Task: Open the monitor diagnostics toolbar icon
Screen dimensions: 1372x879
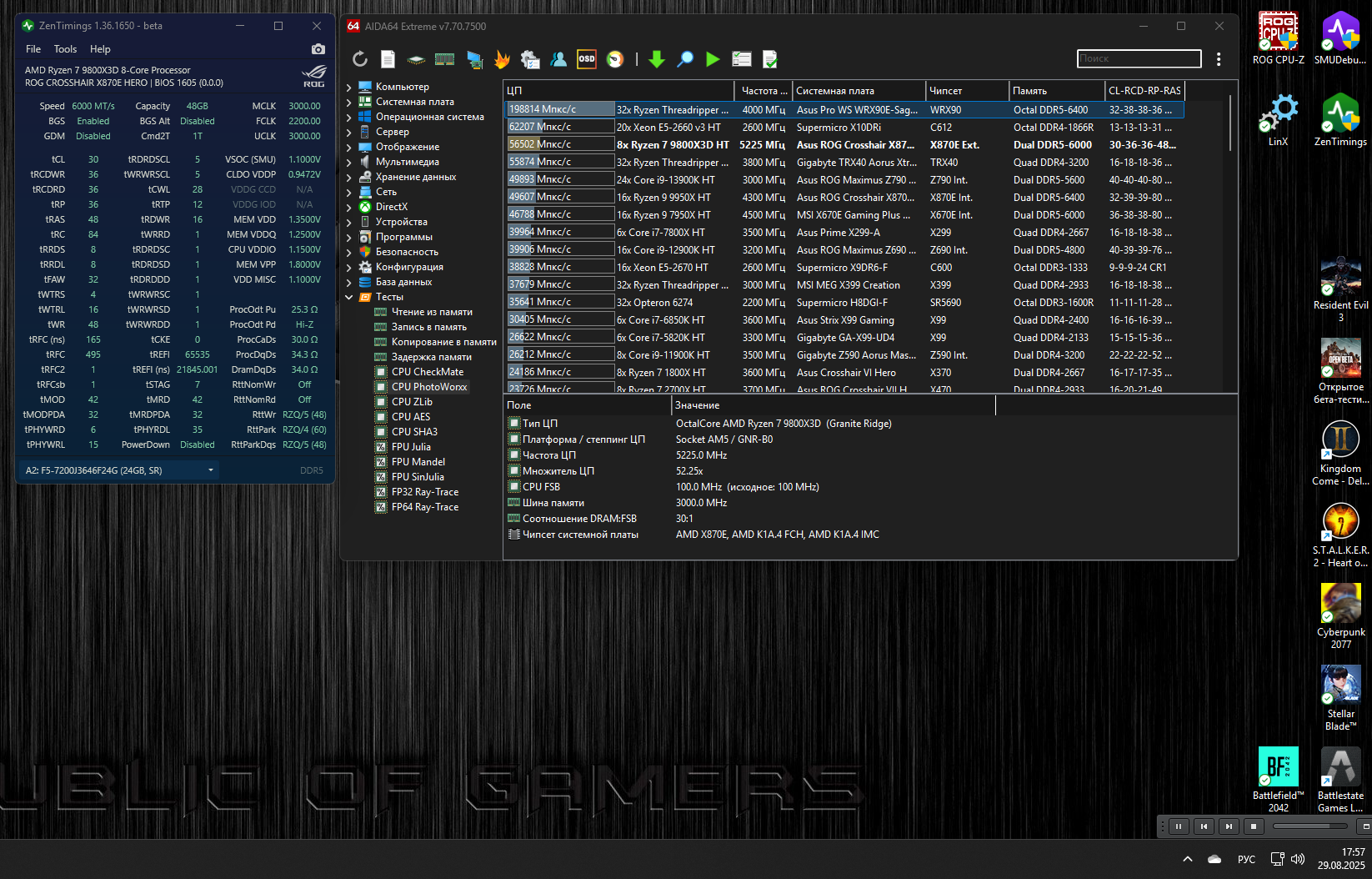Action: tap(474, 59)
